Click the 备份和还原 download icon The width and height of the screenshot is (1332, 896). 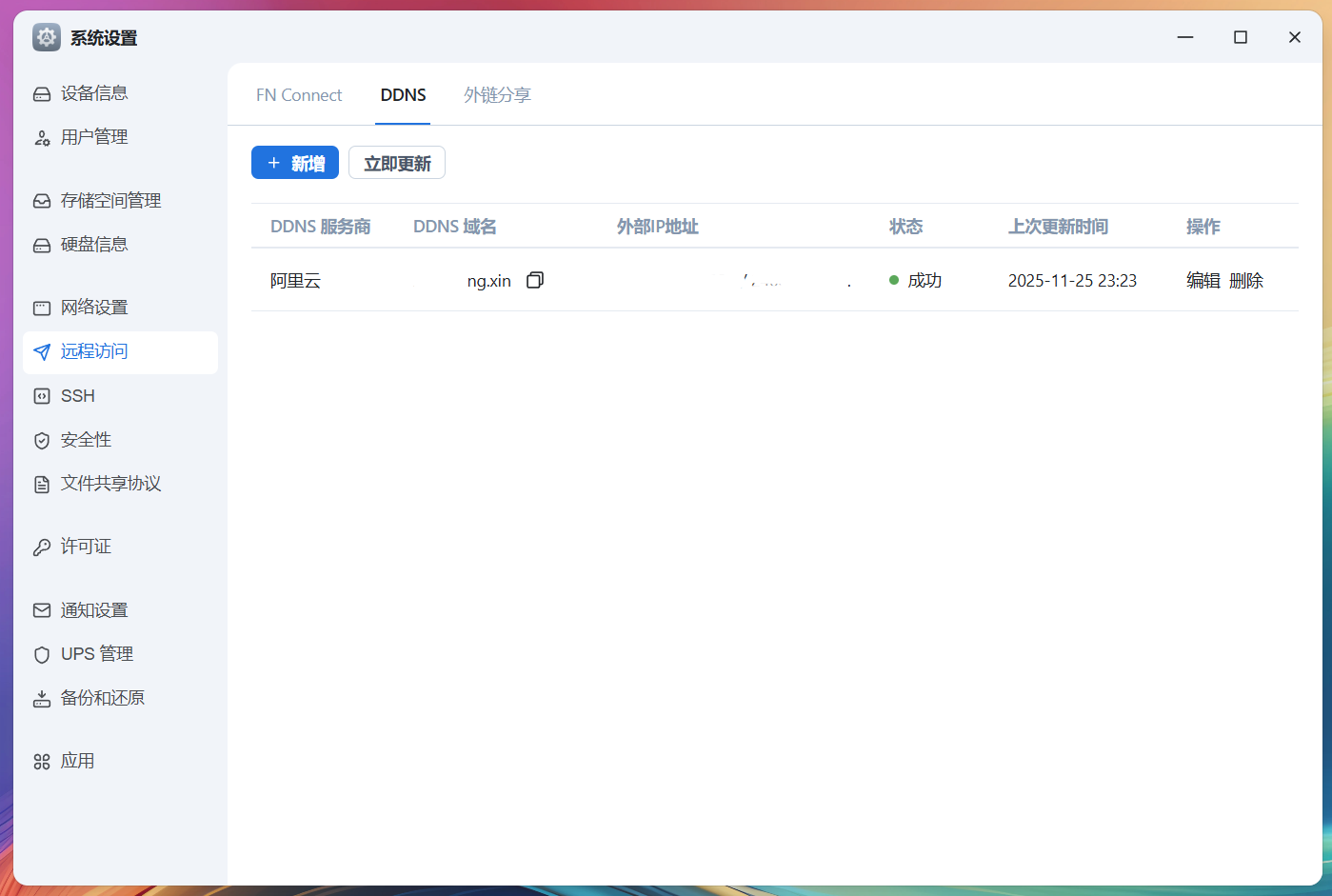[42, 698]
